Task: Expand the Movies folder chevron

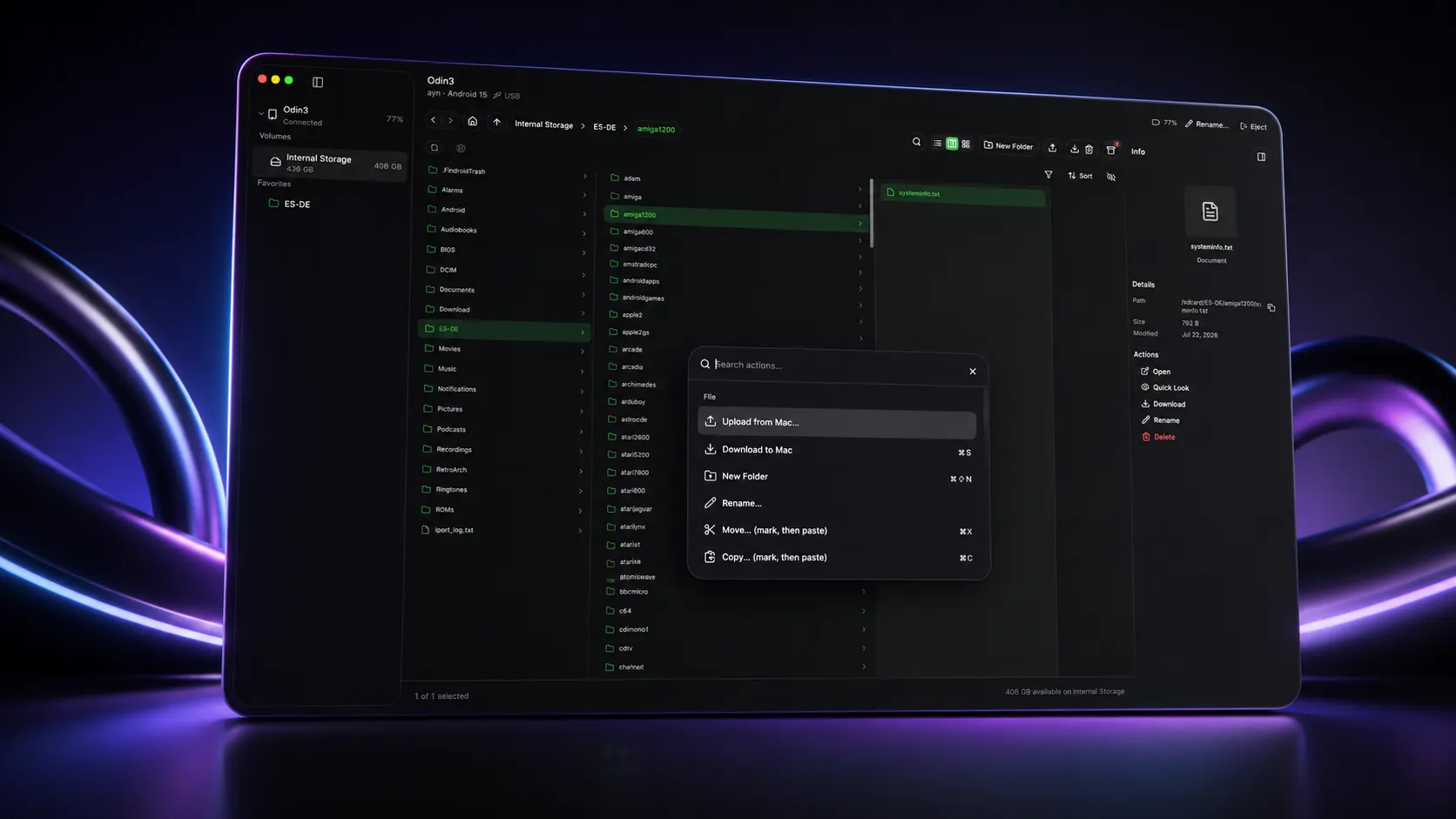Action: click(x=582, y=352)
